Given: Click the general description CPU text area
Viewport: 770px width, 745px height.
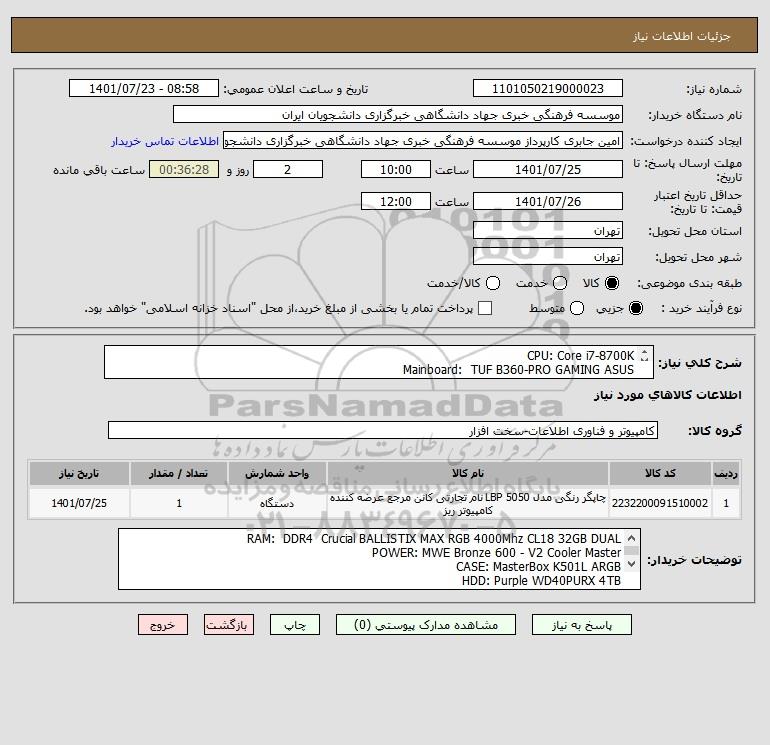Looking at the screenshot, I should tap(379, 362).
